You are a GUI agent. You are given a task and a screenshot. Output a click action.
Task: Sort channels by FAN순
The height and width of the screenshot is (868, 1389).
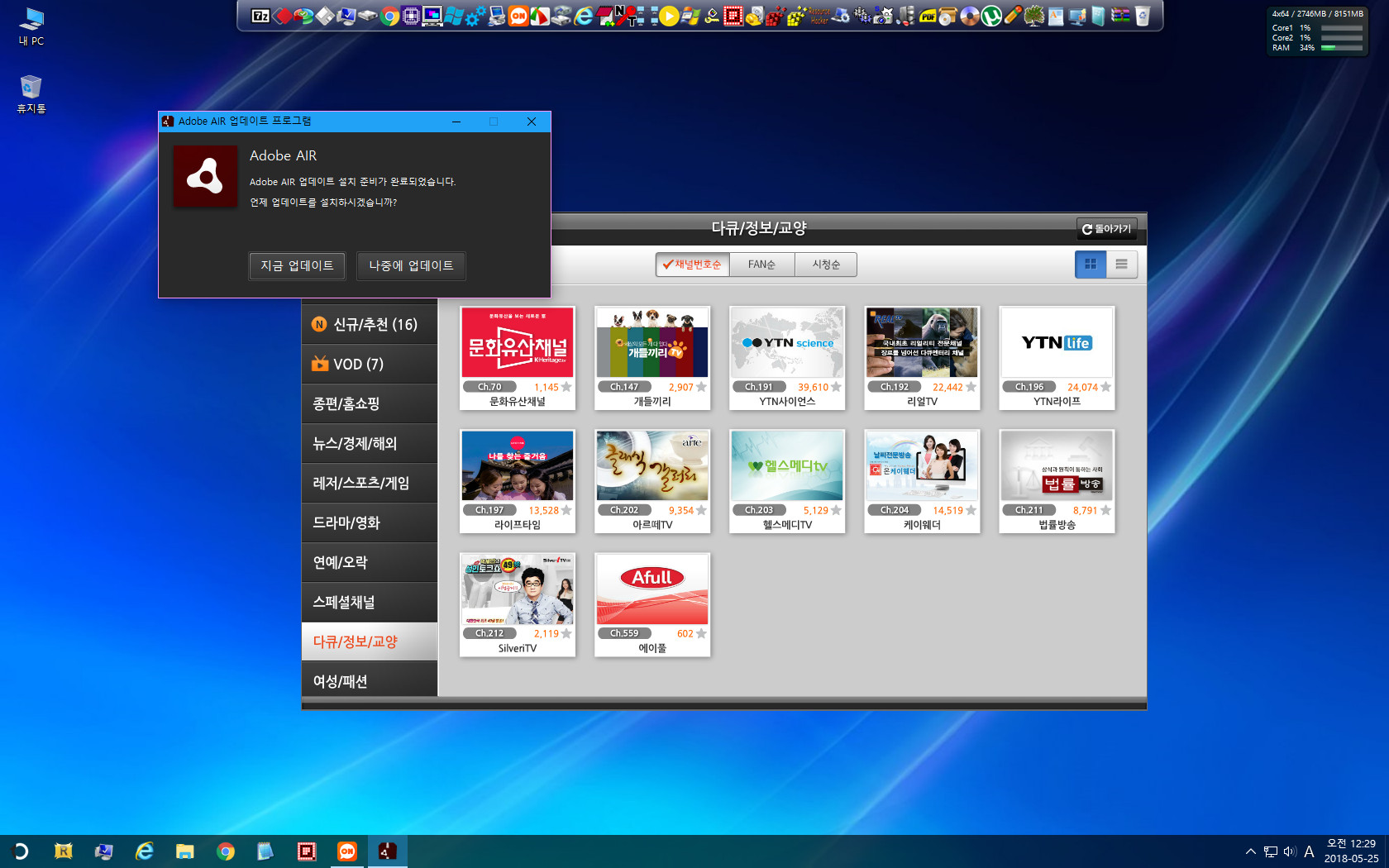point(761,265)
